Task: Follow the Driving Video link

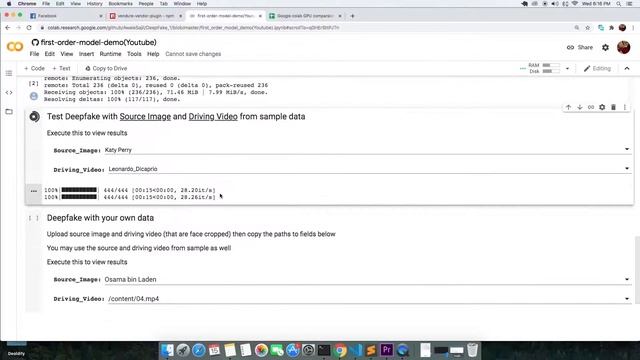Action: (213, 117)
